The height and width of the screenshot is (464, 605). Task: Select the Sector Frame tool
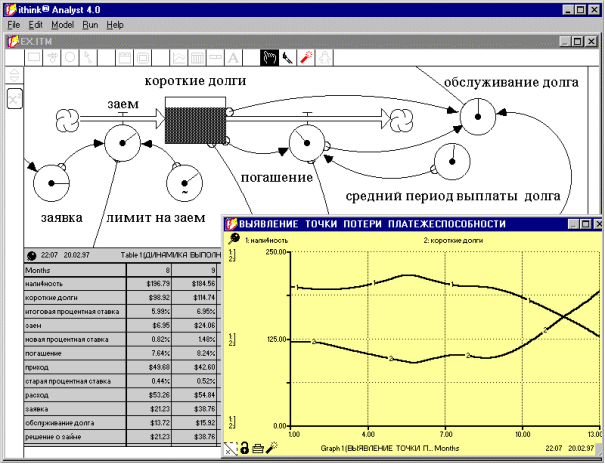click(x=143, y=58)
